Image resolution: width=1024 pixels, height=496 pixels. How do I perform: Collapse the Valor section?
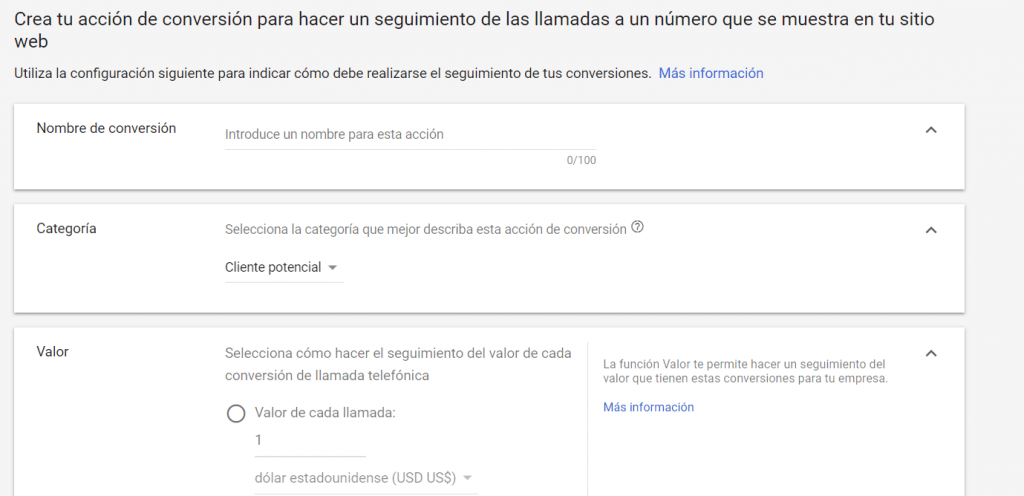(931, 354)
